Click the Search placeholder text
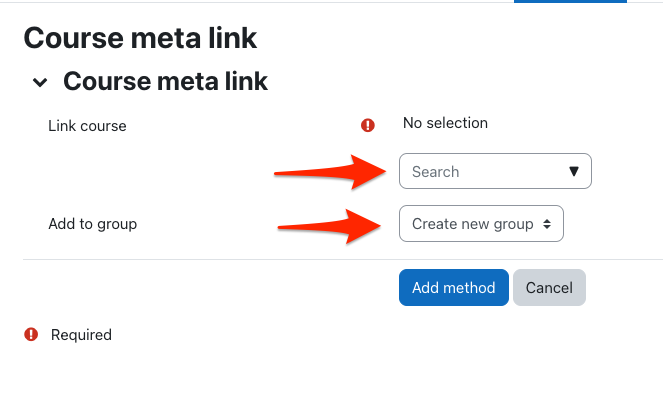Screen dimensions: 663x398 click(436, 172)
